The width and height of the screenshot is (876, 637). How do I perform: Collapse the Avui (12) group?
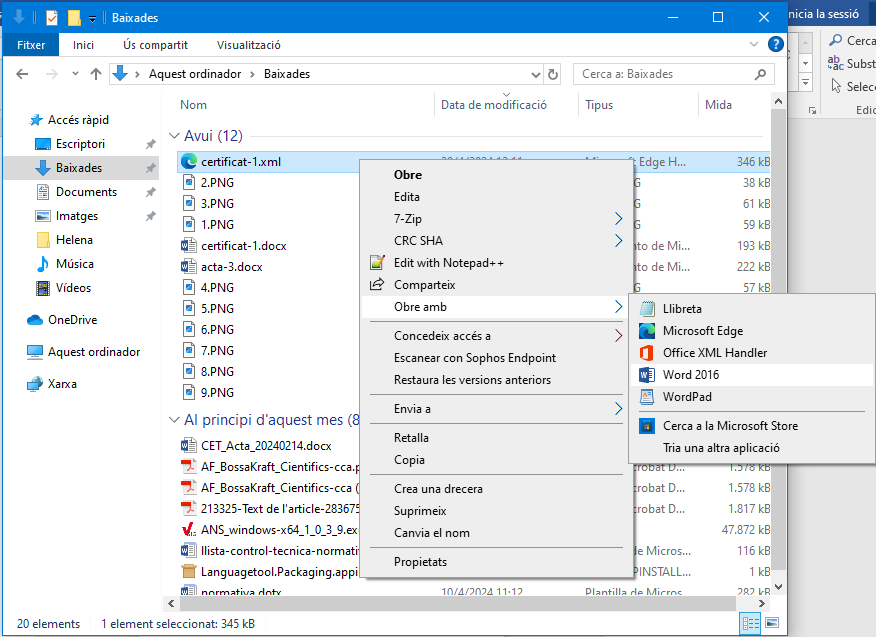174,136
